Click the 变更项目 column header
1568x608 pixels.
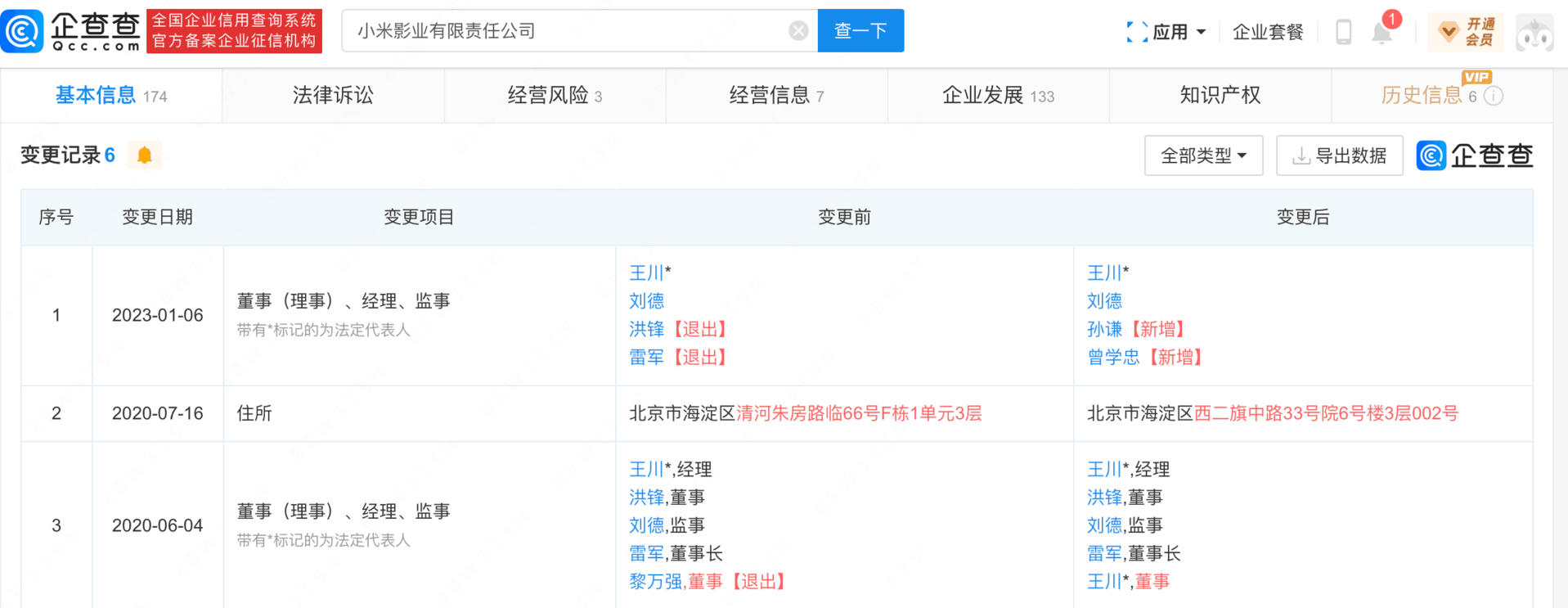[x=419, y=217]
